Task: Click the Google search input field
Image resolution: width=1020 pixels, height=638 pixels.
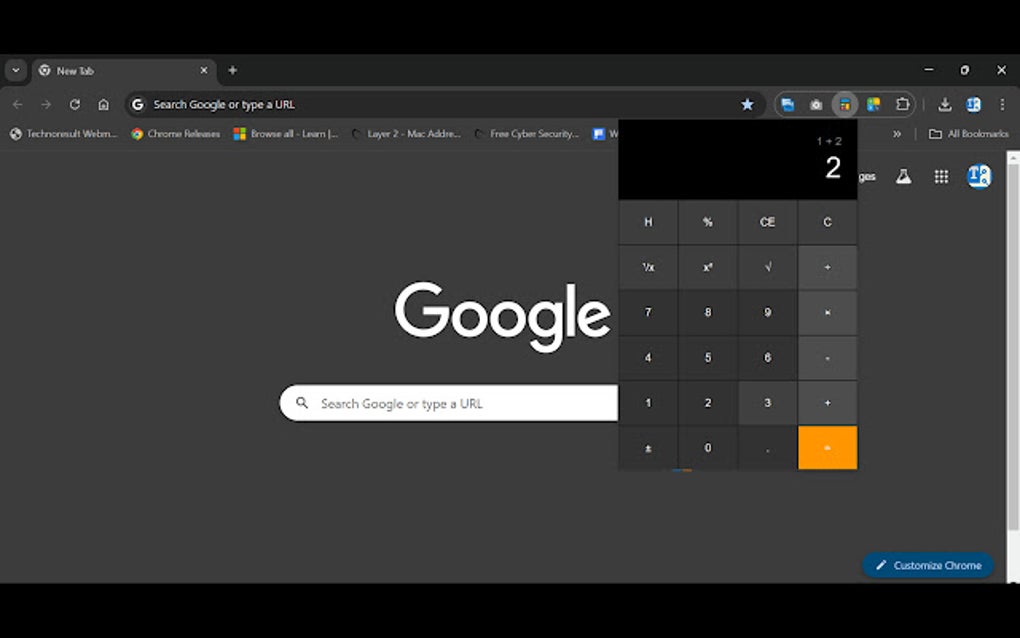Action: (x=450, y=403)
